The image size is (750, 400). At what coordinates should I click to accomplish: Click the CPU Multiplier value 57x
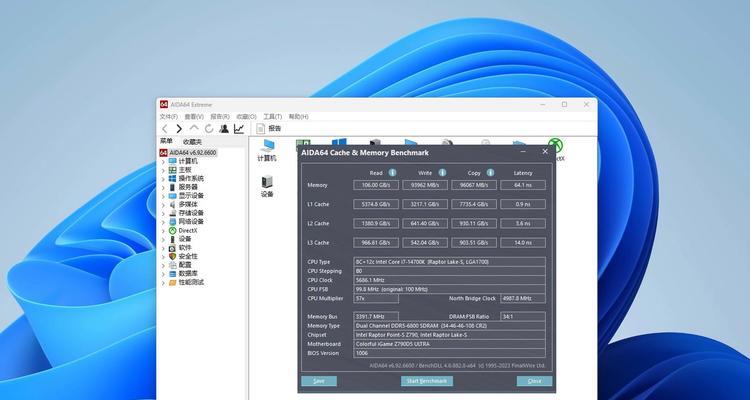tap(376, 299)
